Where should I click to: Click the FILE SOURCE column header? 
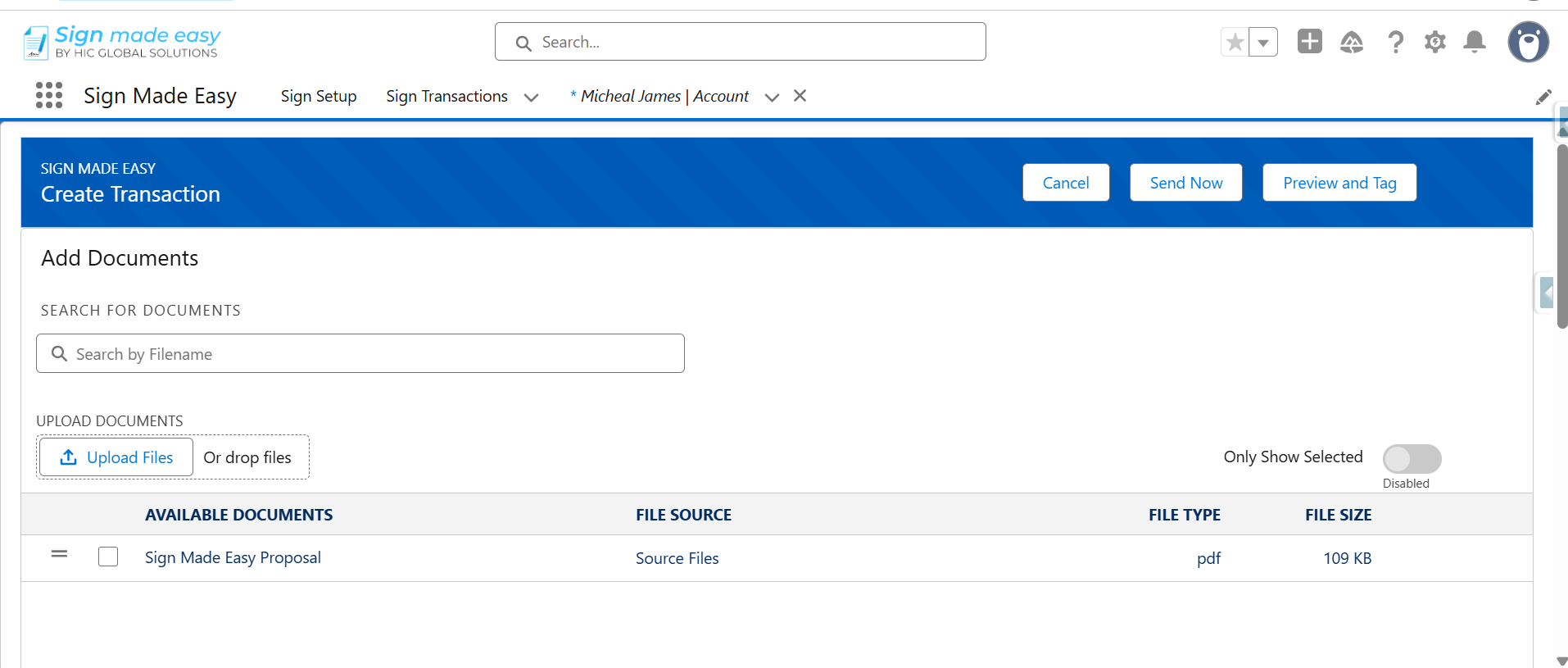click(683, 515)
